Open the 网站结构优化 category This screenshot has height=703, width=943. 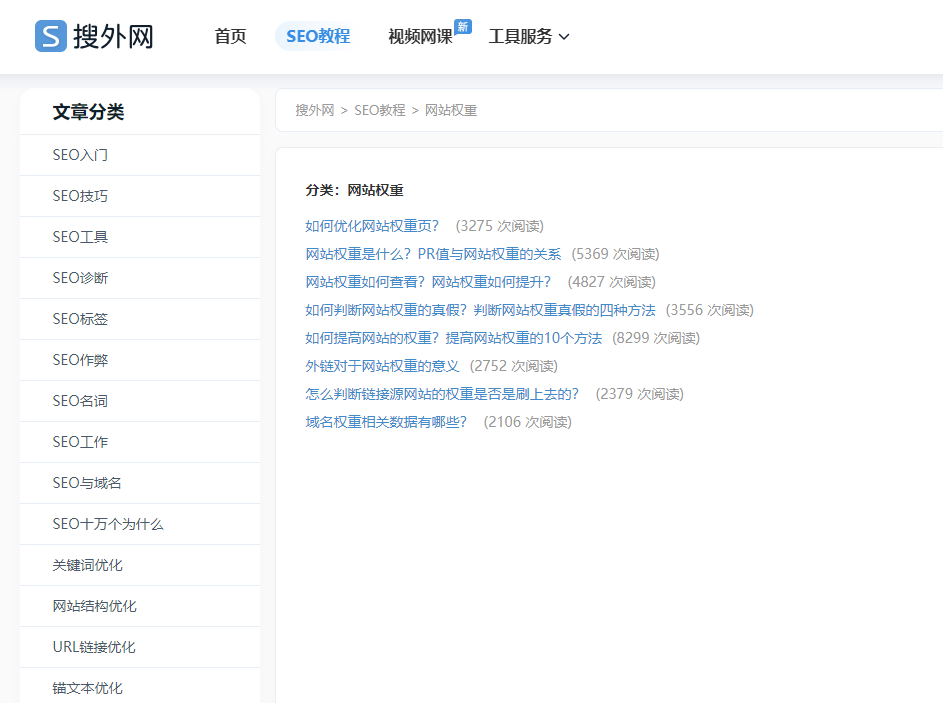140,606
